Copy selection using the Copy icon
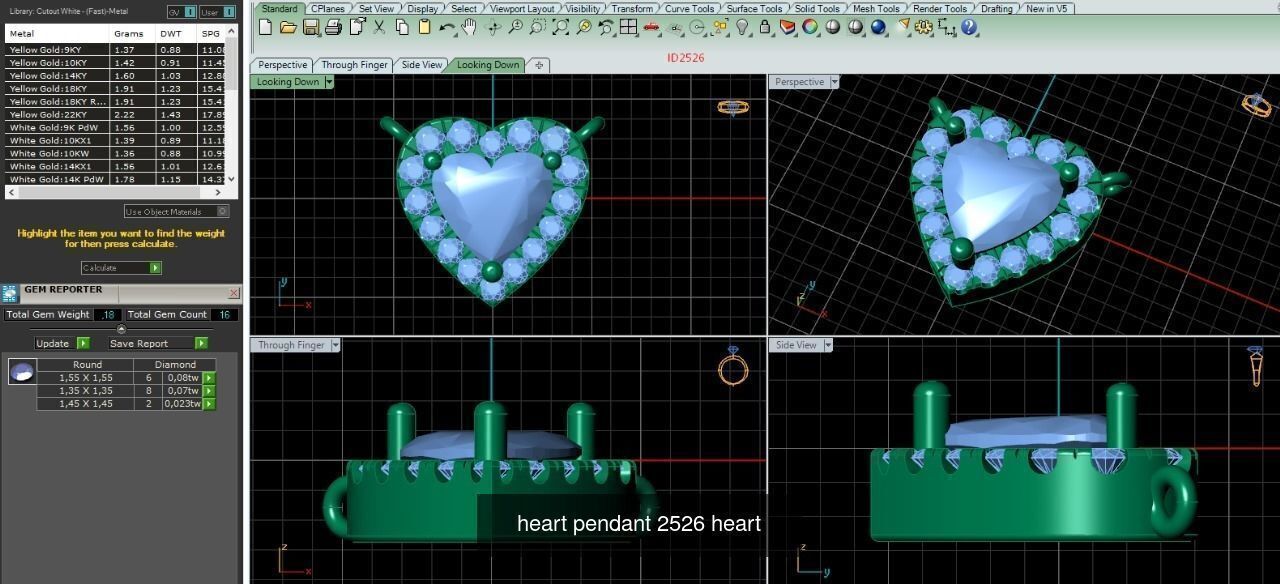Screen dimensions: 1280x584 tap(401, 27)
